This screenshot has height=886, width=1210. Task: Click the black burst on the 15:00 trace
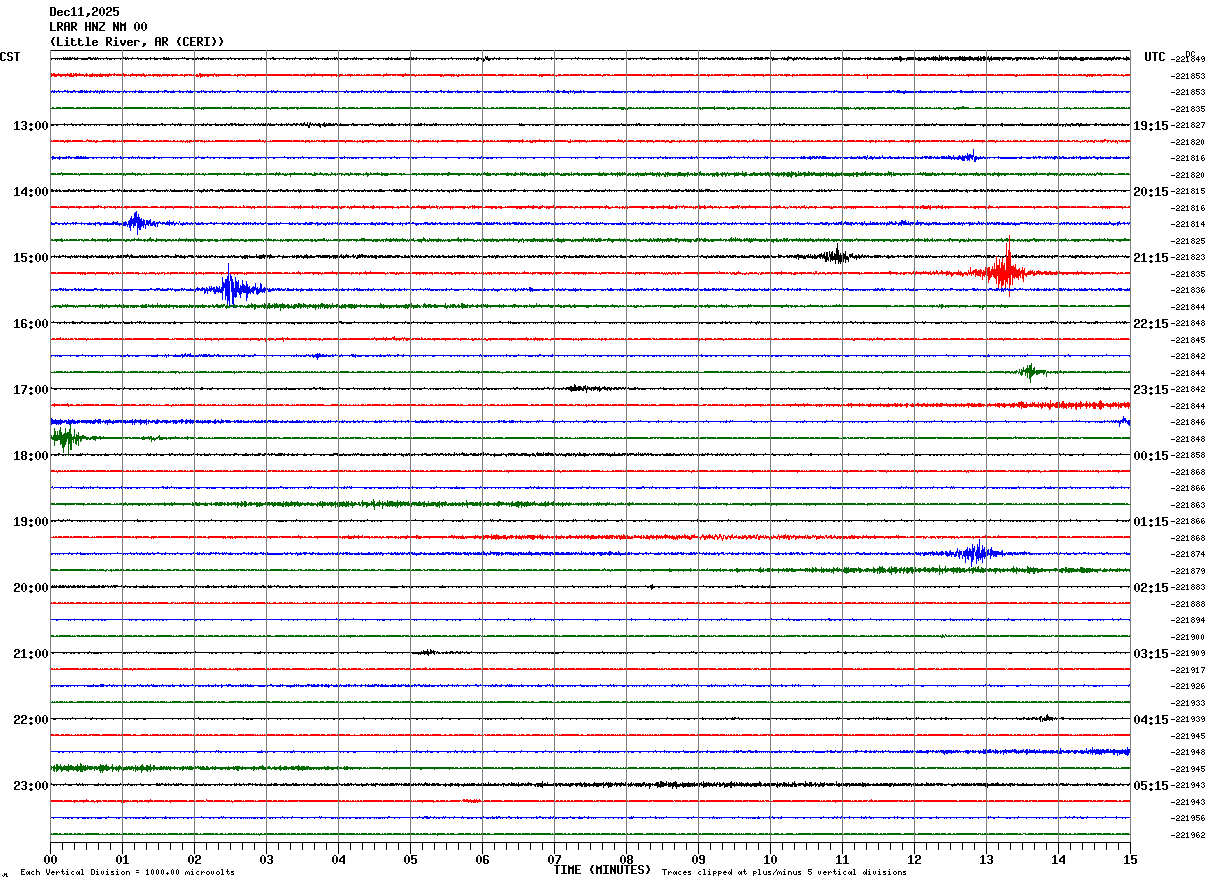[x=836, y=256]
